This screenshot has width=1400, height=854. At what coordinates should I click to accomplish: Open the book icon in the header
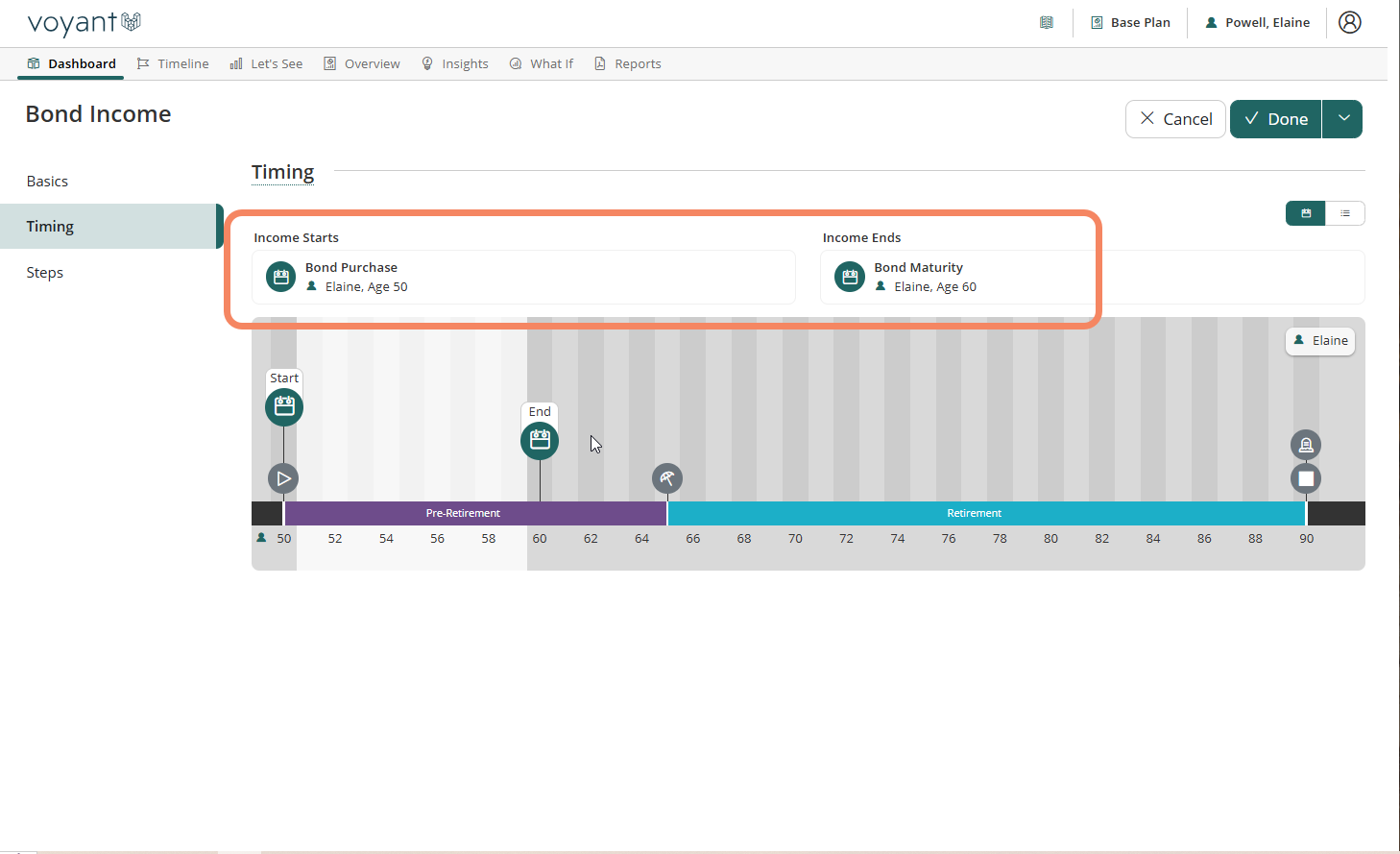point(1047,23)
